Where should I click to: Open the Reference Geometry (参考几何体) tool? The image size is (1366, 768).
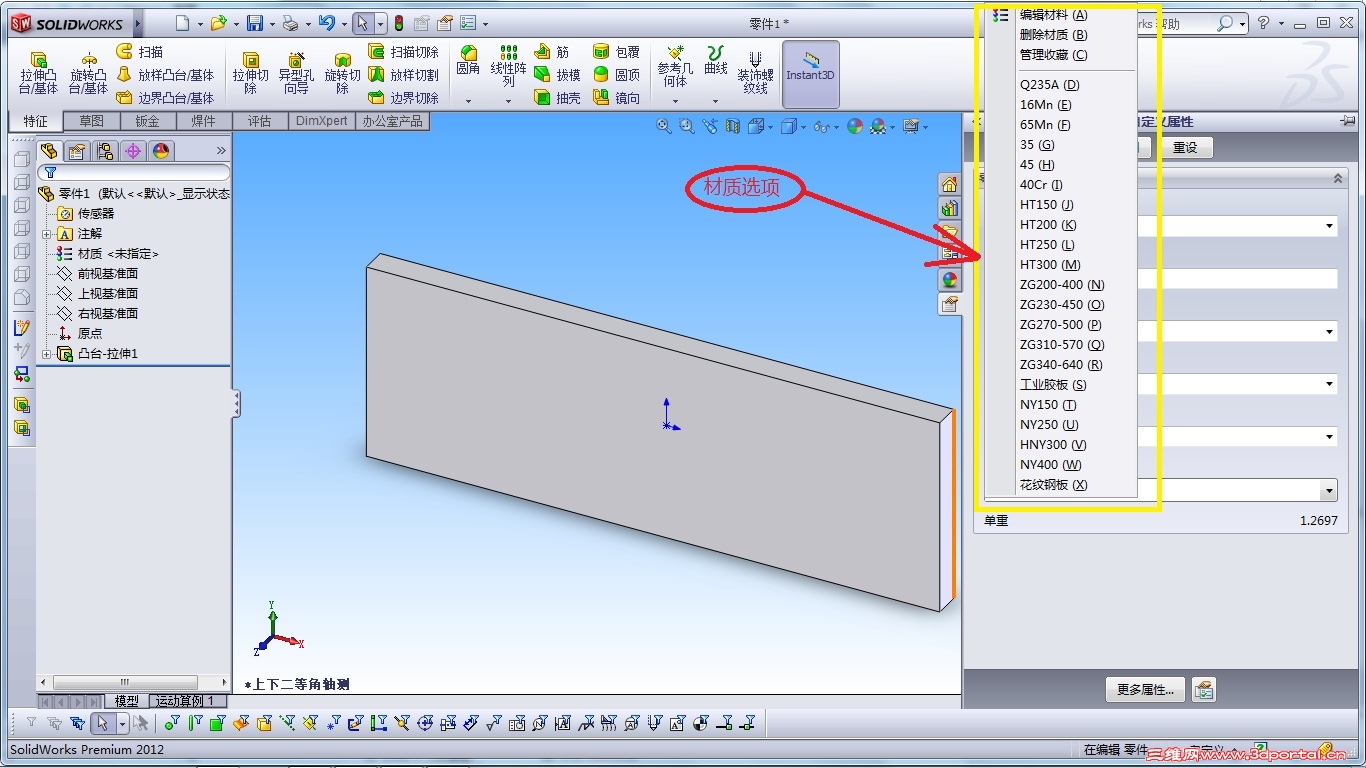click(675, 66)
